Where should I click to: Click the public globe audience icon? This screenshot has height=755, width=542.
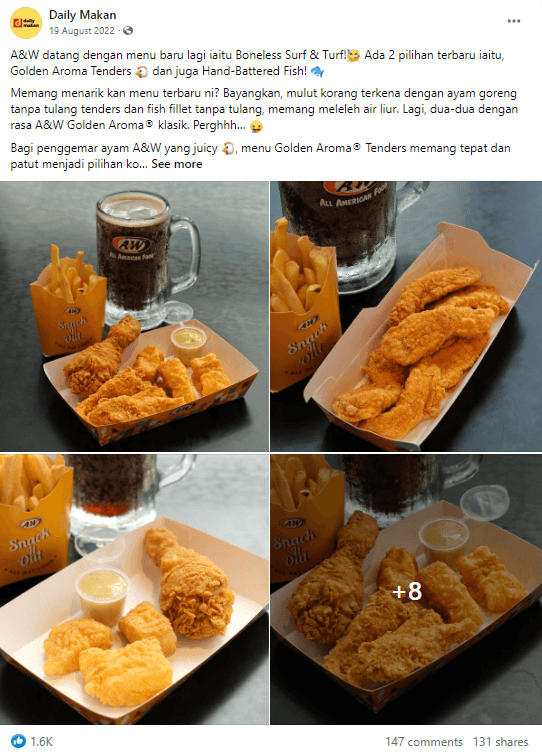pyautogui.click(x=128, y=31)
